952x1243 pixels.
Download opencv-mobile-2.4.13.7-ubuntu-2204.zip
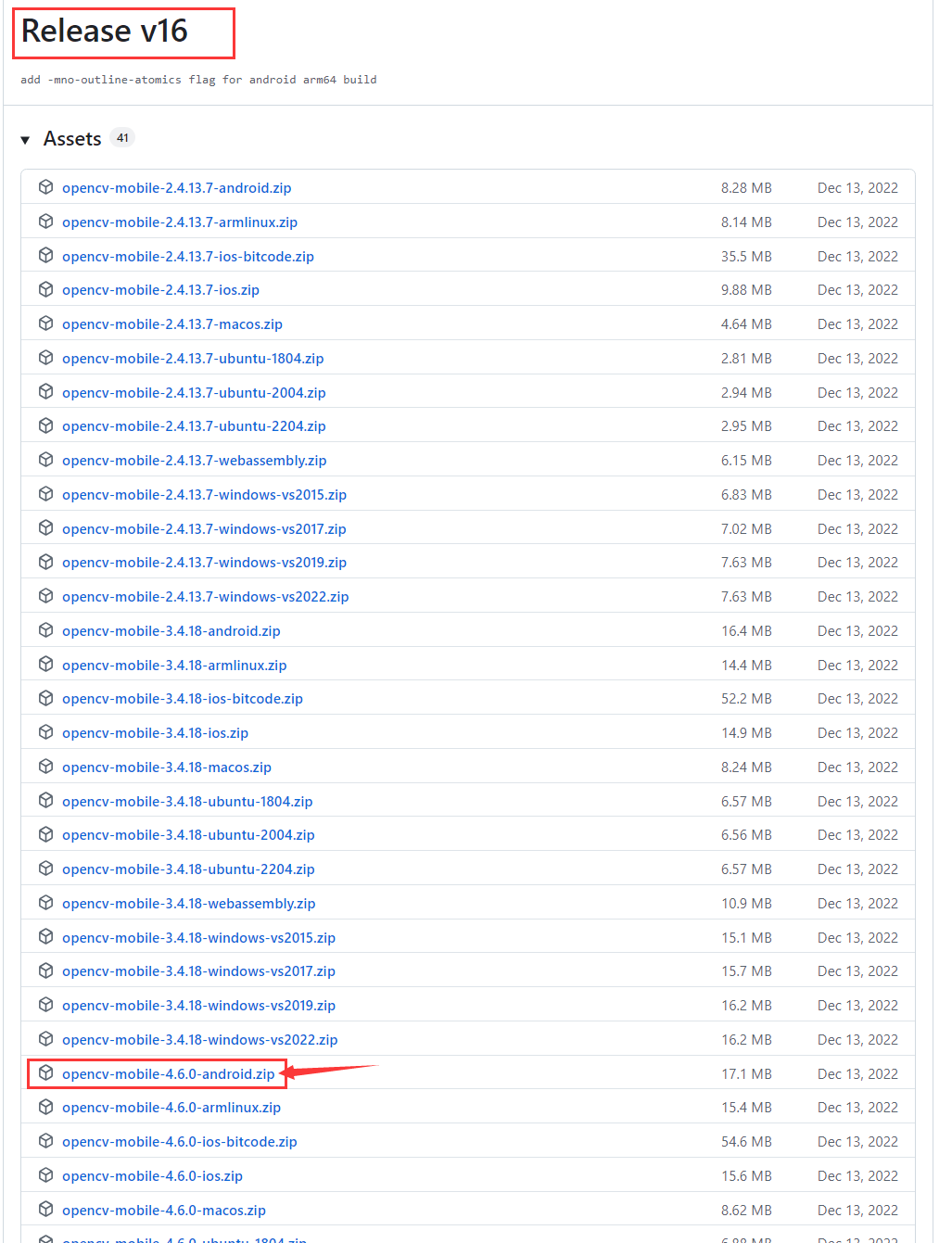click(194, 426)
